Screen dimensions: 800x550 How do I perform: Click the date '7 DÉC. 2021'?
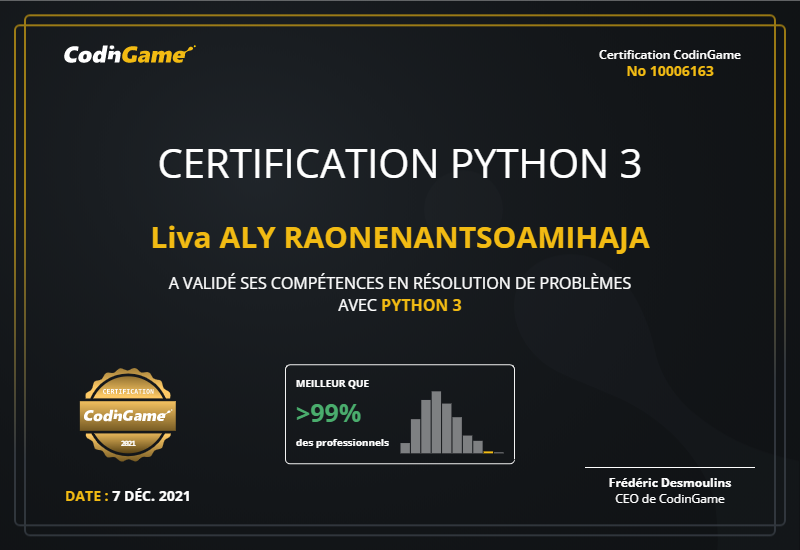pos(151,495)
